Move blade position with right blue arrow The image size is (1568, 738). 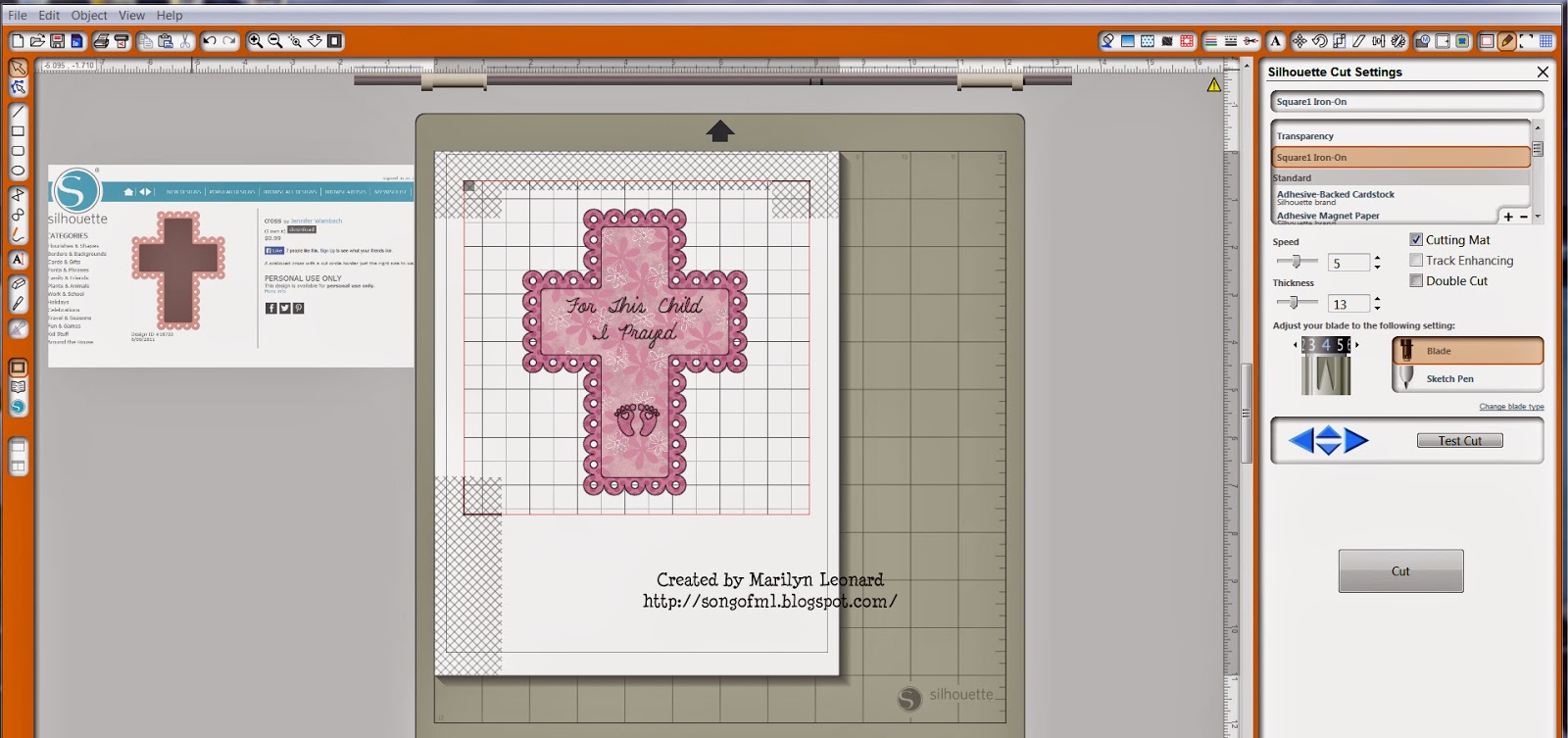tap(1356, 441)
